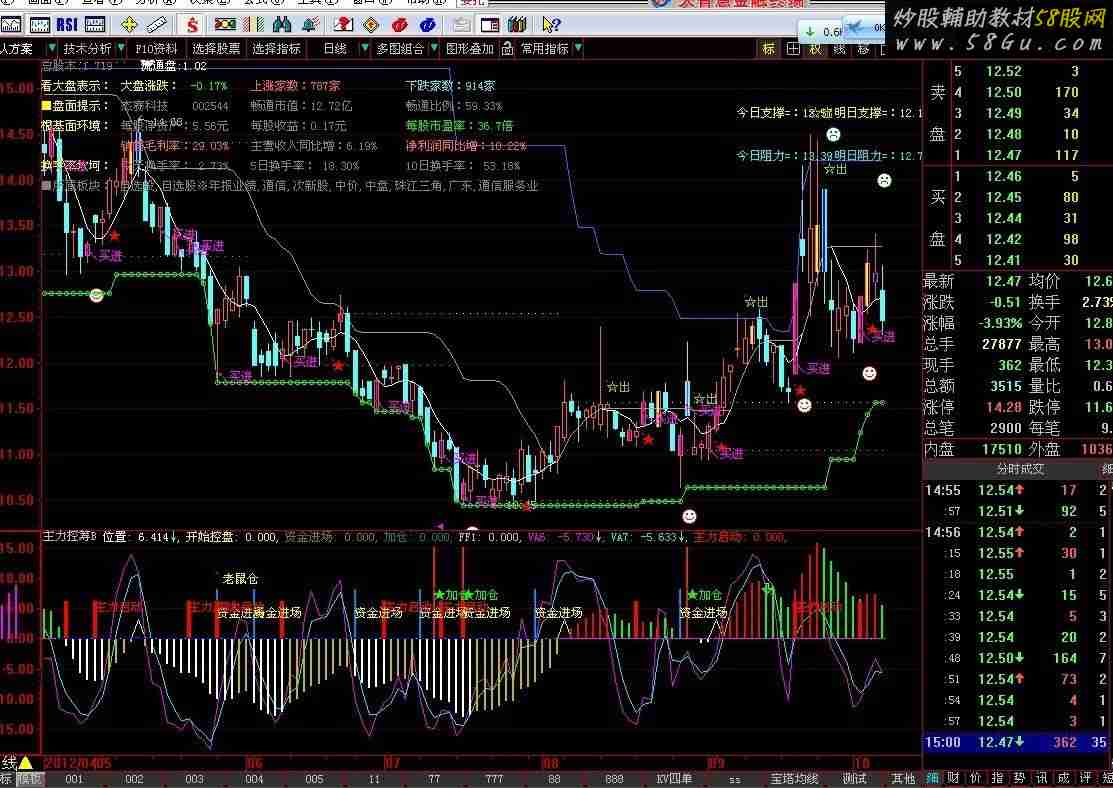Select the KV四单 indicator tab

click(x=674, y=779)
